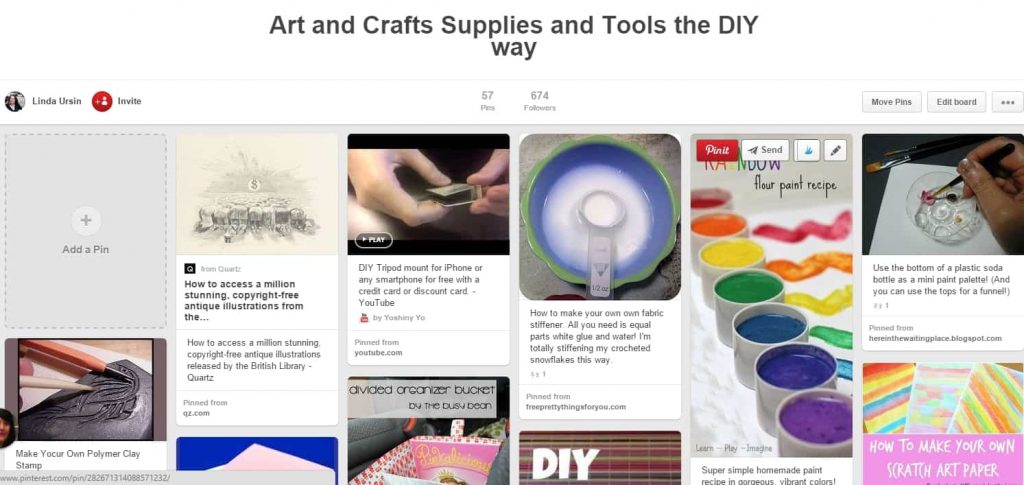Click the red Pin it button
The height and width of the screenshot is (485, 1024).
(717, 150)
